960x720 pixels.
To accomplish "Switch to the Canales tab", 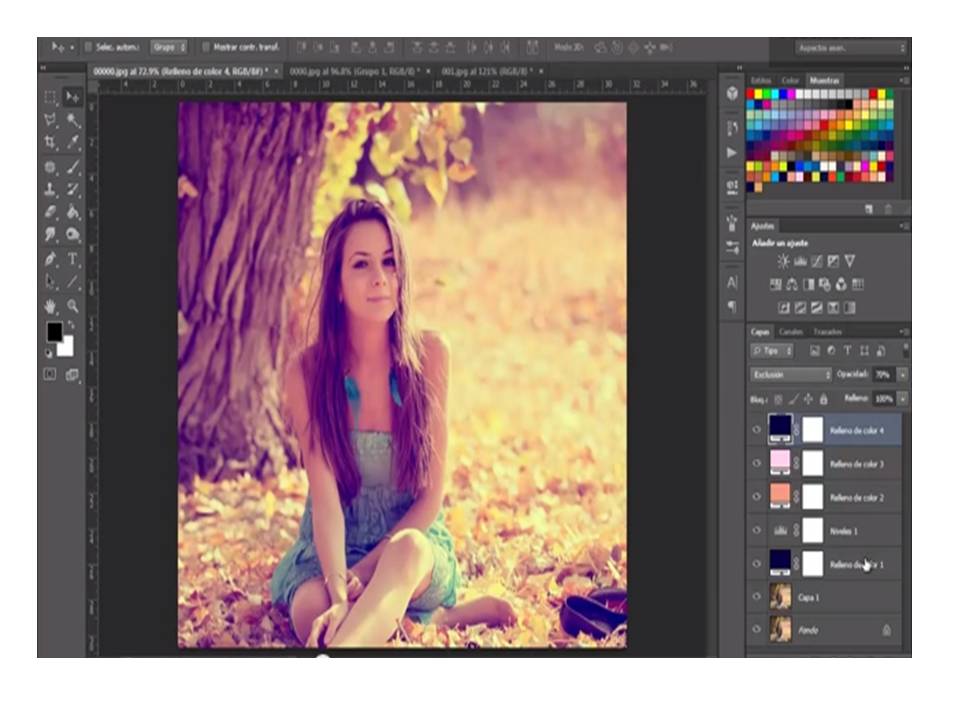I will tap(792, 332).
